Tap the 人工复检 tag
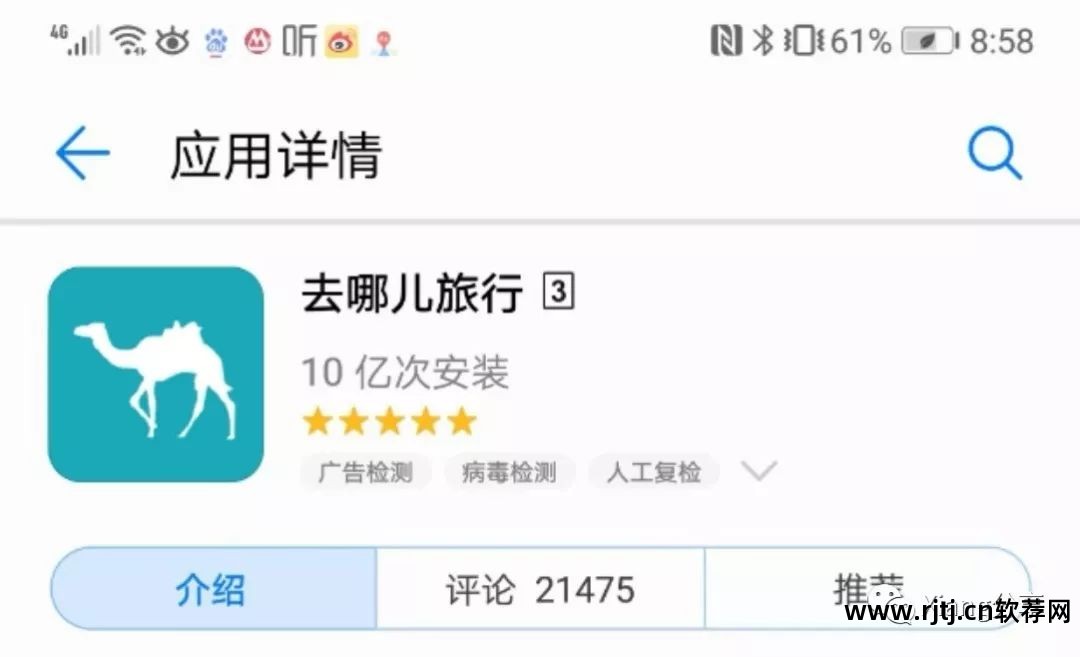Viewport: 1080px width, 657px height. click(654, 472)
